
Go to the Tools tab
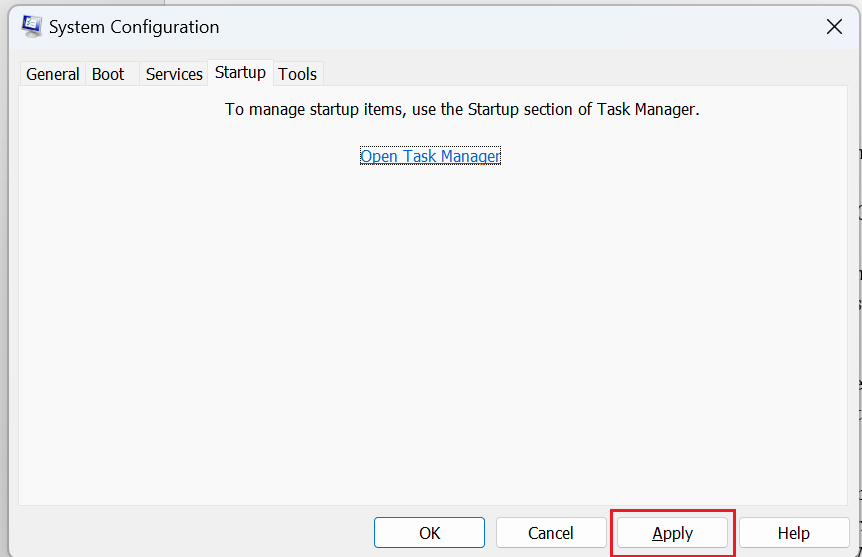click(x=297, y=74)
